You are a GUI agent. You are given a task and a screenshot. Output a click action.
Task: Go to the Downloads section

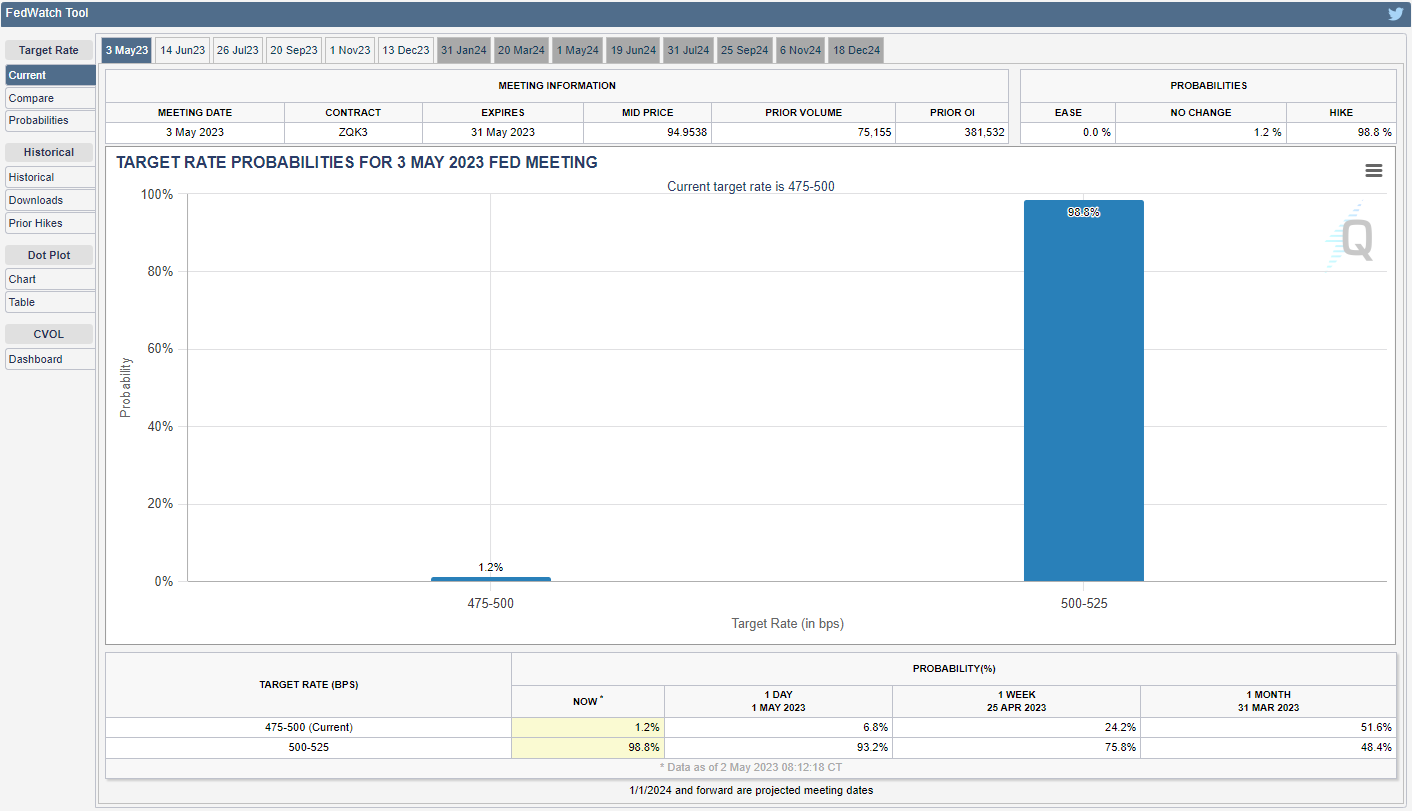point(50,200)
